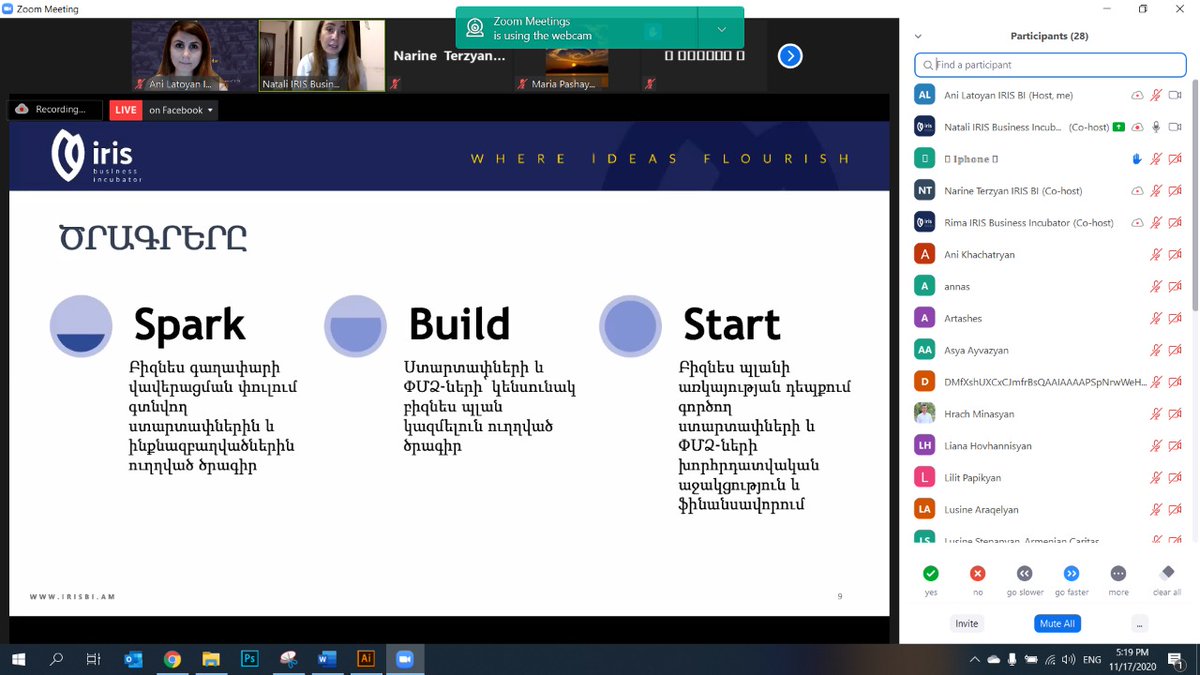
Task: Click the green yes reaction icon
Action: coord(931,574)
